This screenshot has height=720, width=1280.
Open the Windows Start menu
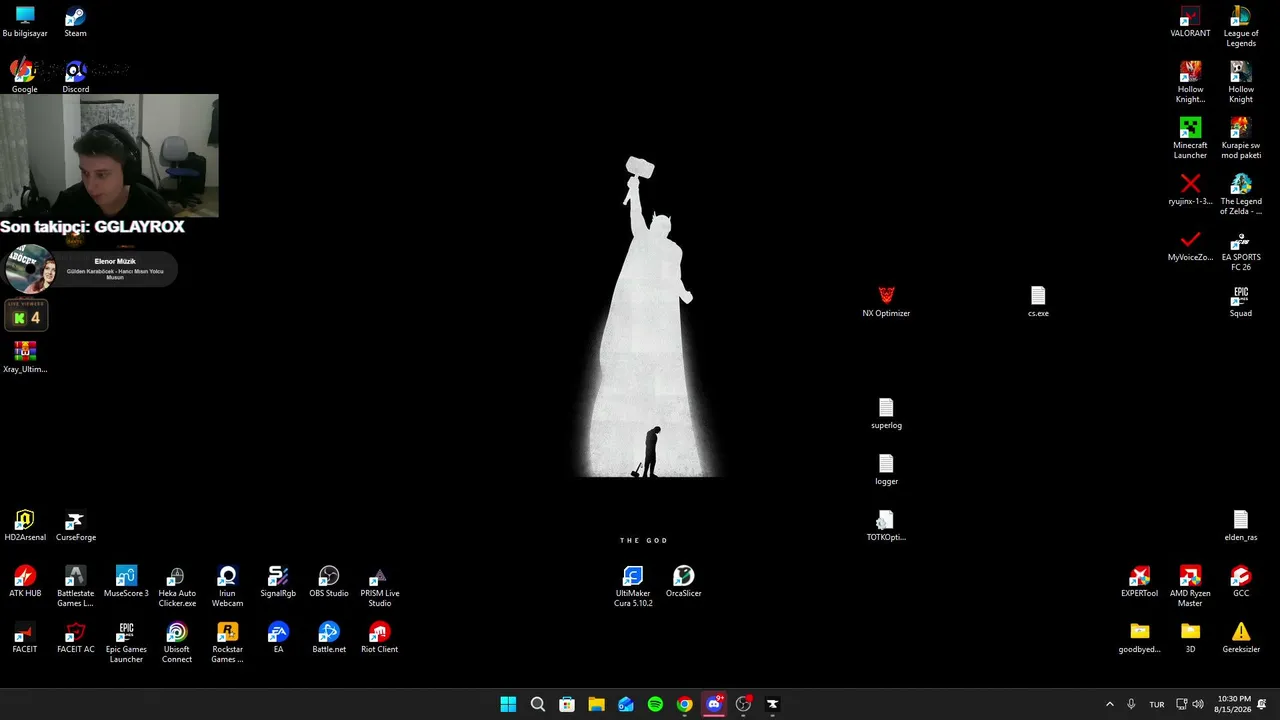(x=508, y=704)
